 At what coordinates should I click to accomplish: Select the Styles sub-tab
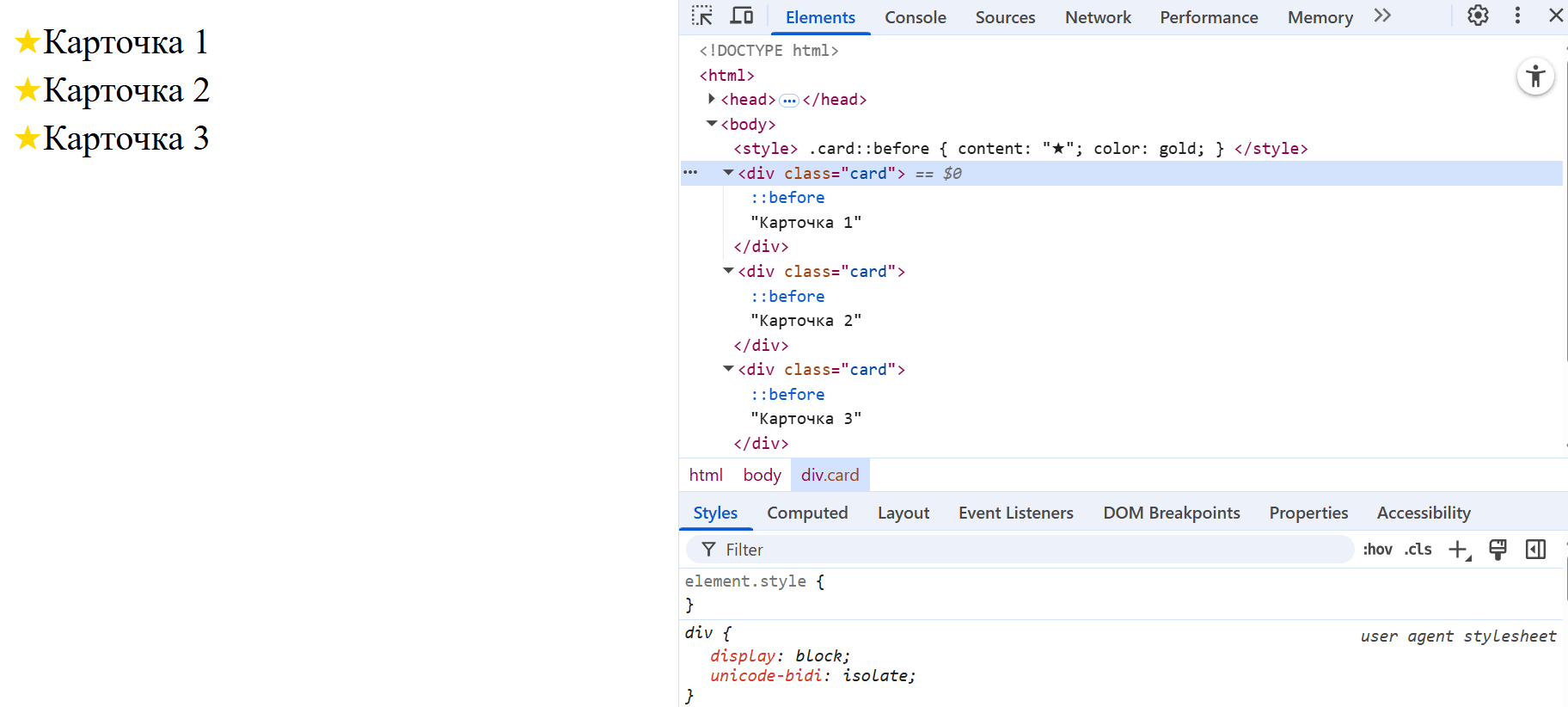click(715, 513)
